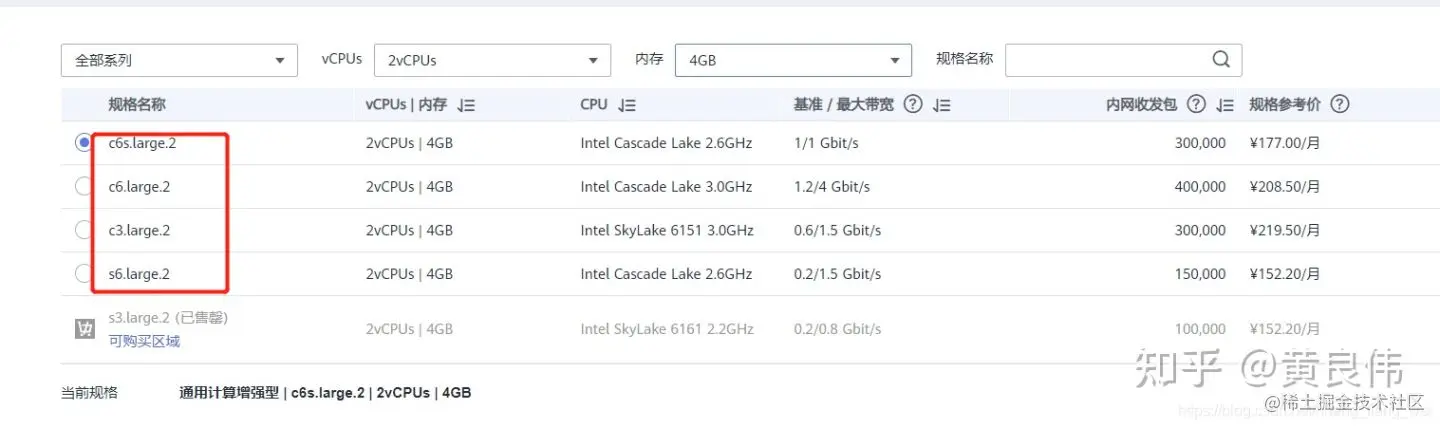Click the help icon beside 内网收发包
1440x428 pixels.
click(x=1196, y=104)
